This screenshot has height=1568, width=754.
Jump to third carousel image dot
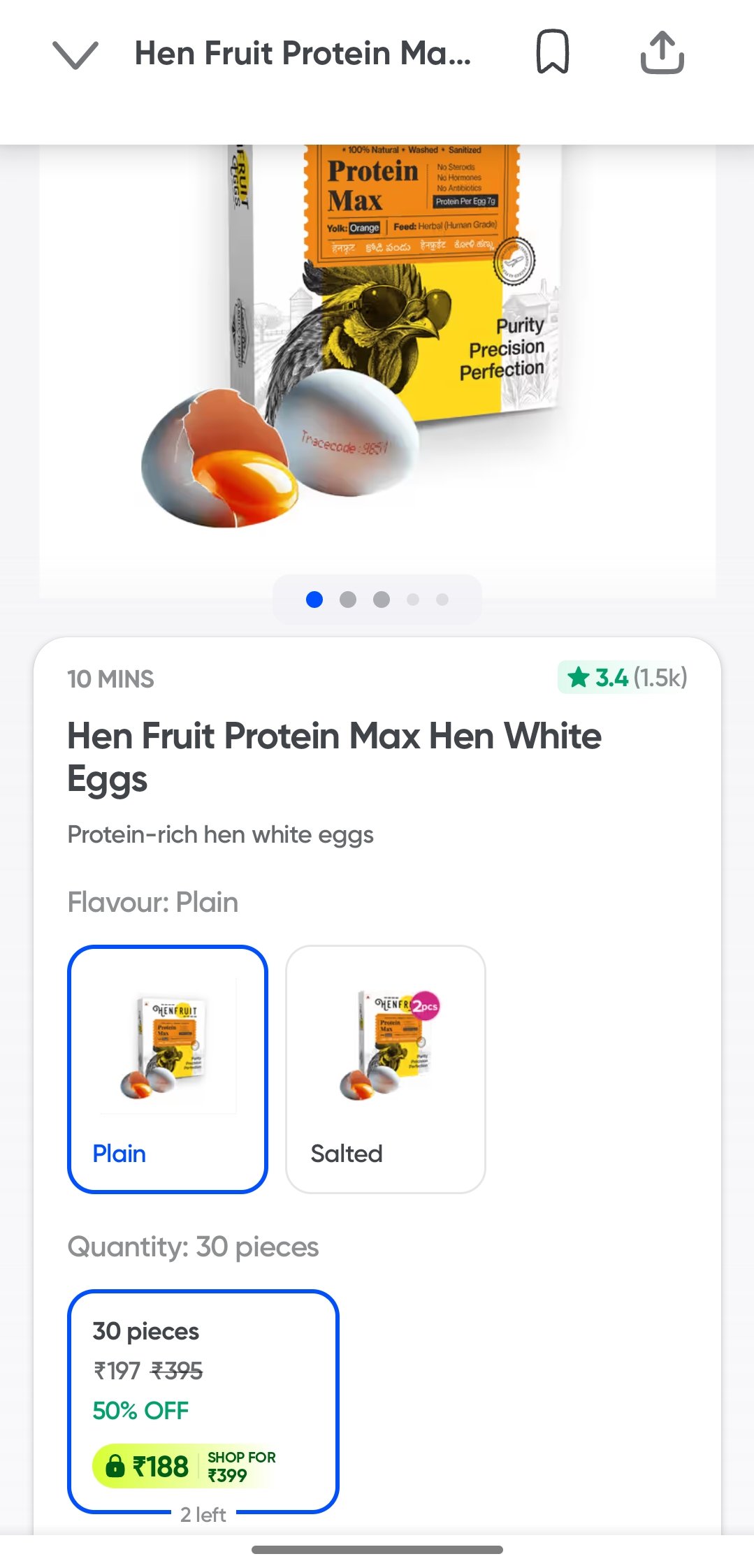(382, 600)
